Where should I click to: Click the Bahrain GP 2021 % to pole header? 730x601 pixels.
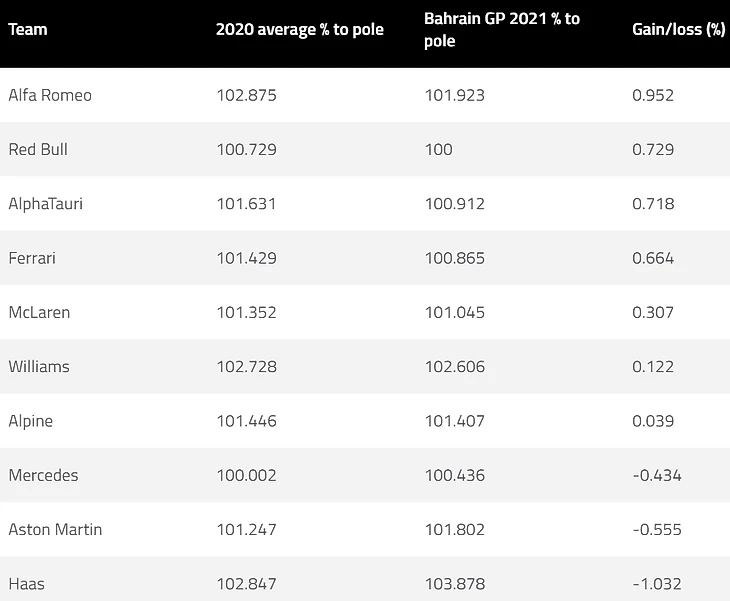(502, 30)
